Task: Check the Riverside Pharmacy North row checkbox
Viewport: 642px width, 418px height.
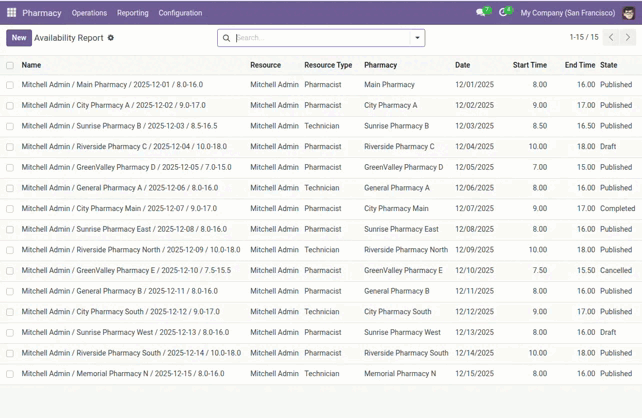Action: point(10,250)
